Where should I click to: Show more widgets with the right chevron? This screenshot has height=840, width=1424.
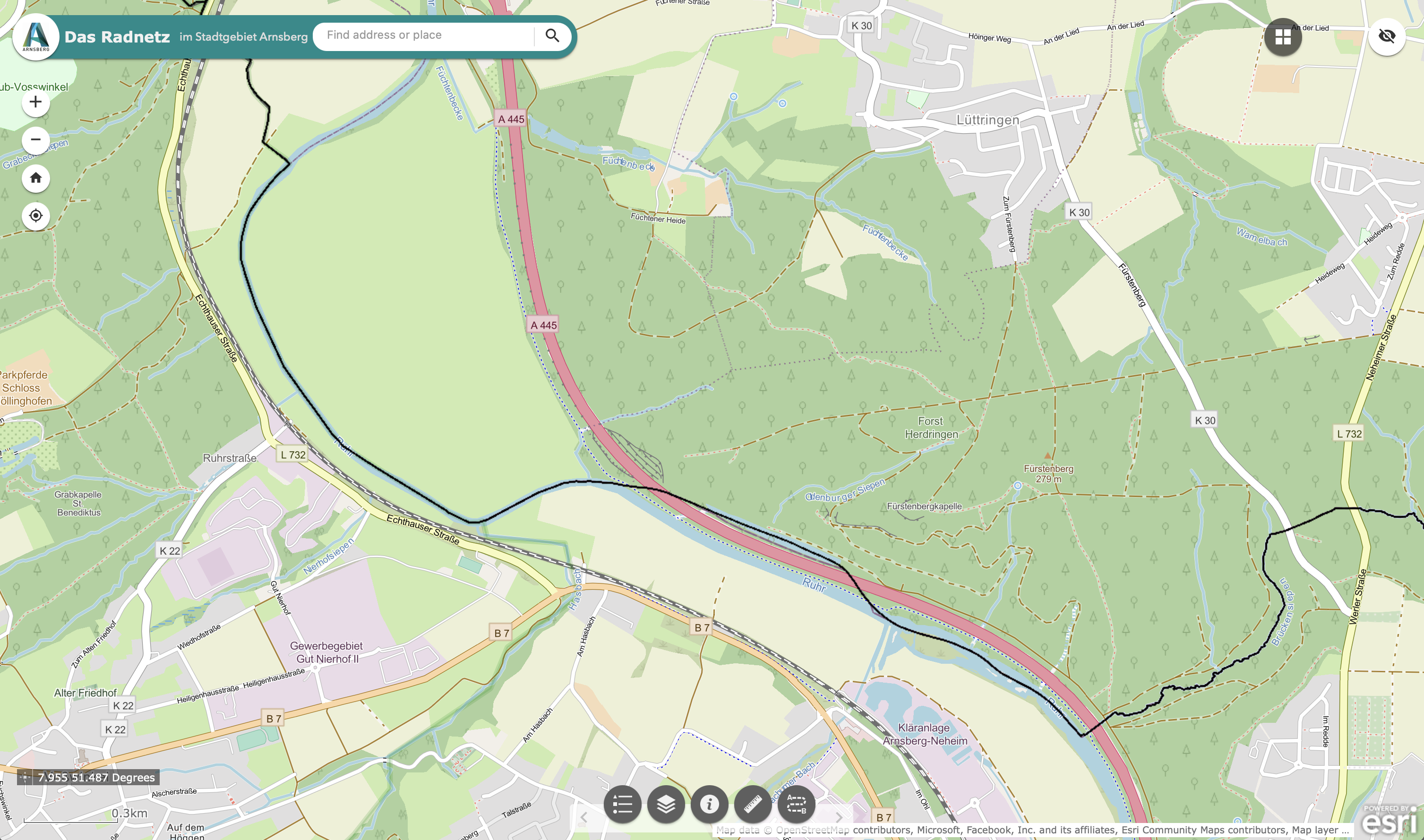pyautogui.click(x=840, y=817)
